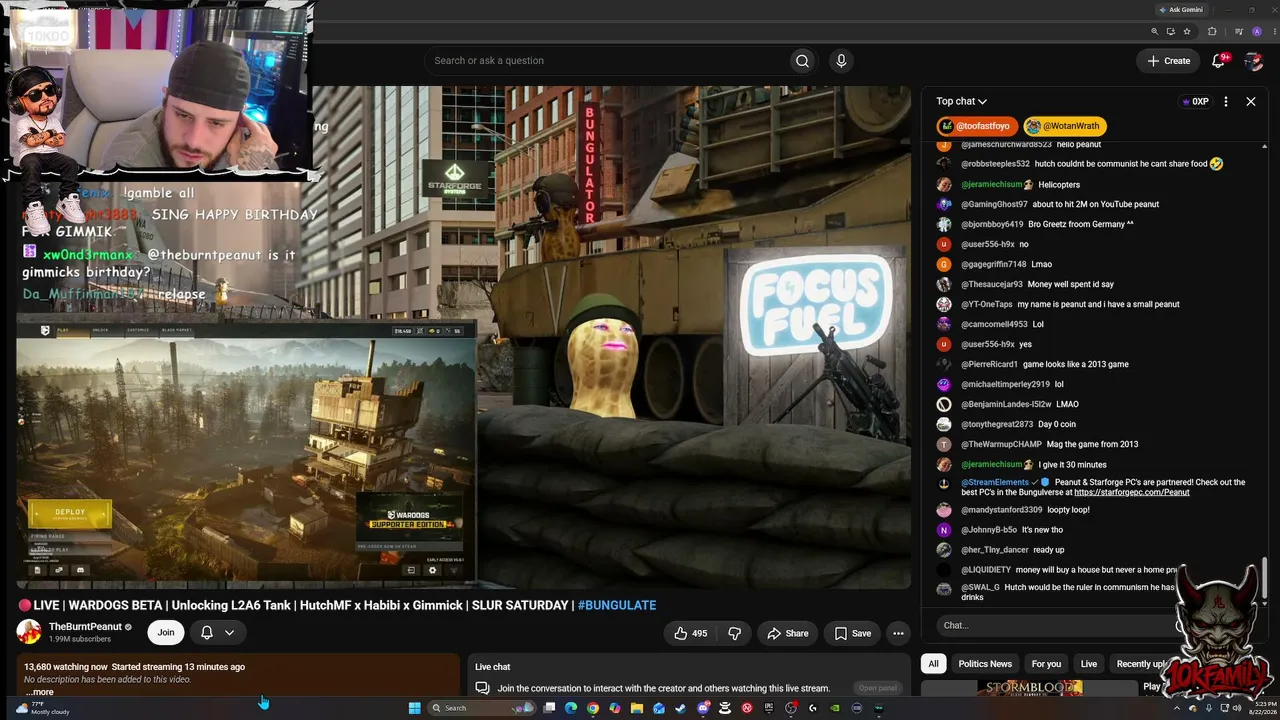Open the Windows Start menu
Viewport: 1280px width, 720px height.
pyautogui.click(x=414, y=708)
